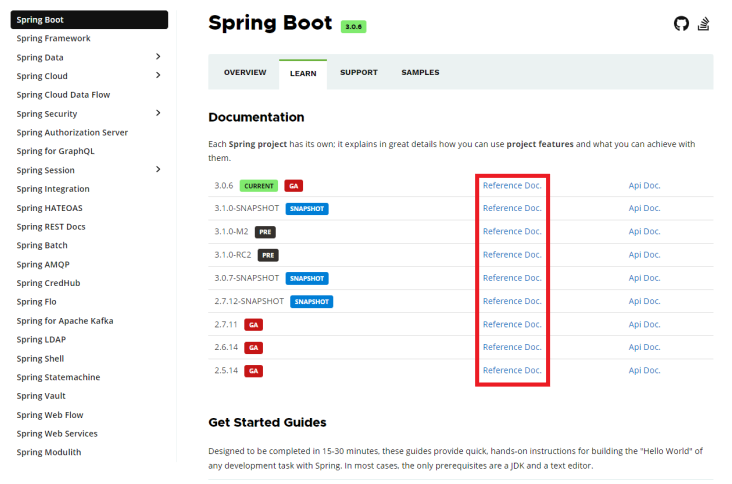Open Reference Doc. for version 2.6.14

pos(512,347)
